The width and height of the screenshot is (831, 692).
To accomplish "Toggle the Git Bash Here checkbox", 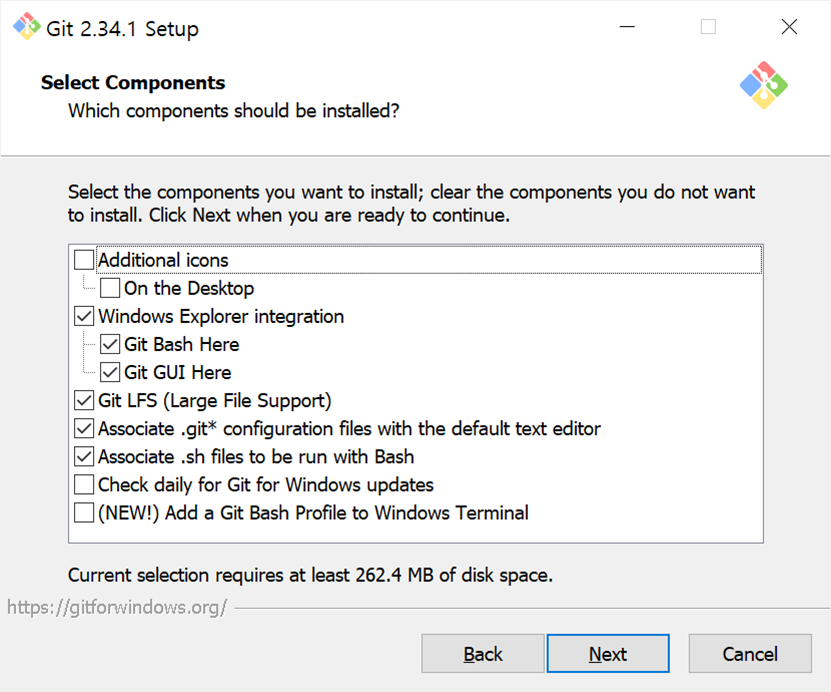I will click(110, 344).
